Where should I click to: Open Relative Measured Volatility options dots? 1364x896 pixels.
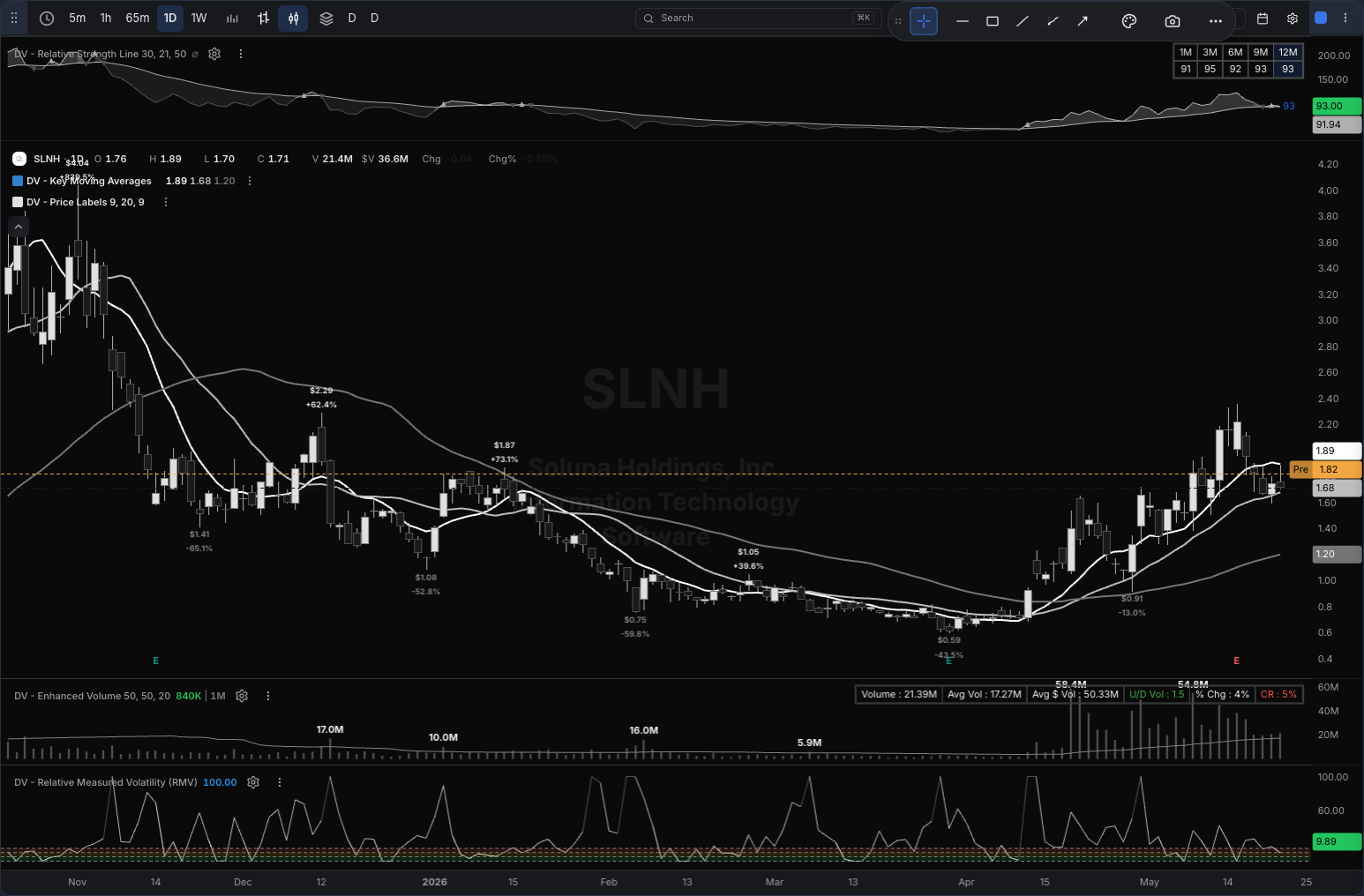coord(280,782)
